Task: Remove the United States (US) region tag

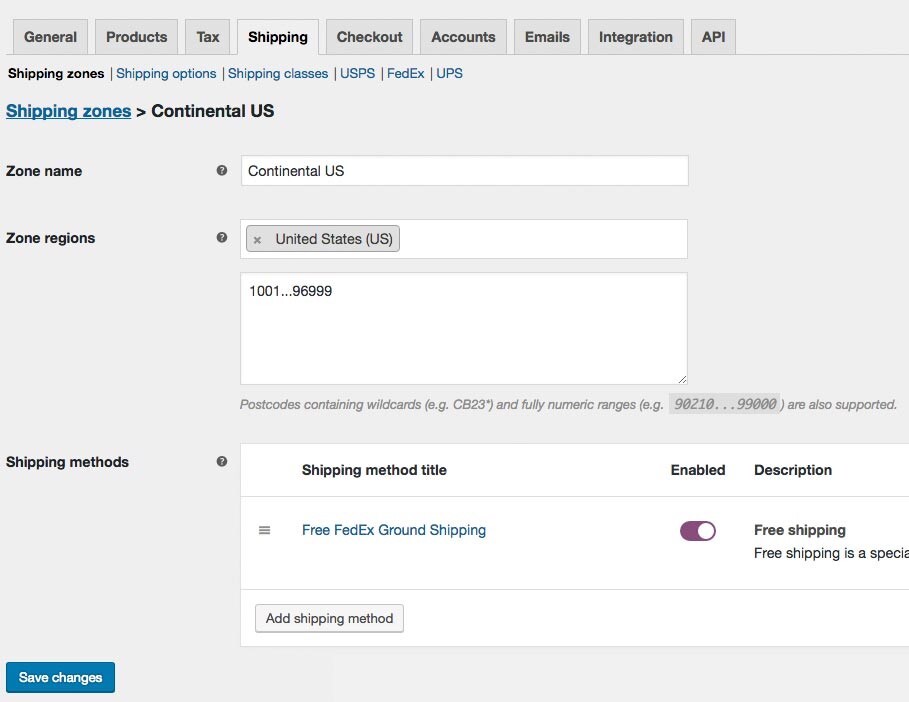Action: coord(258,239)
